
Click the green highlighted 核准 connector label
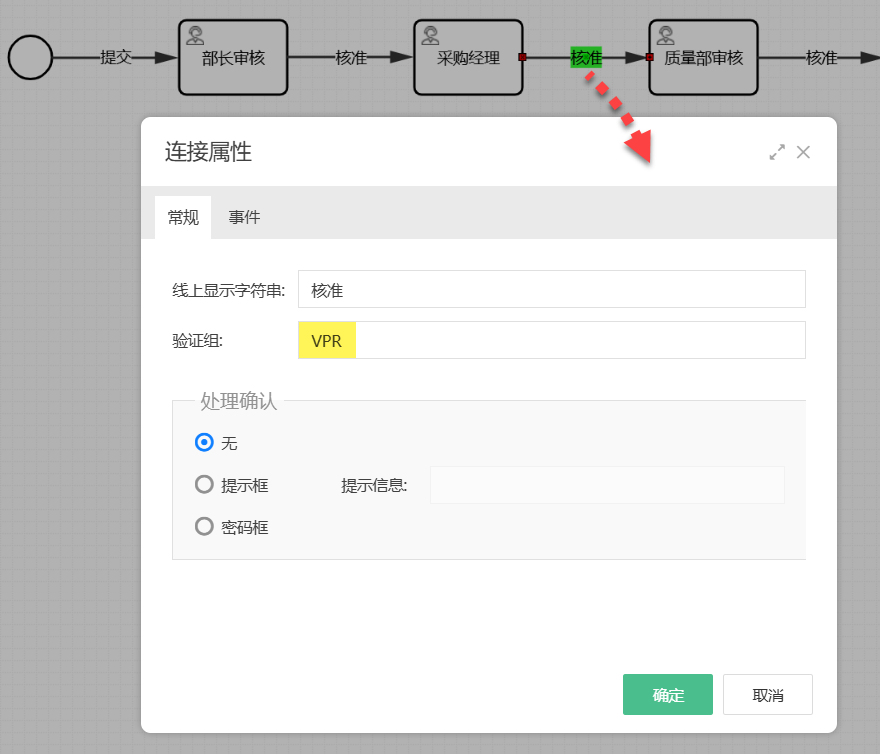pyautogui.click(x=585, y=58)
